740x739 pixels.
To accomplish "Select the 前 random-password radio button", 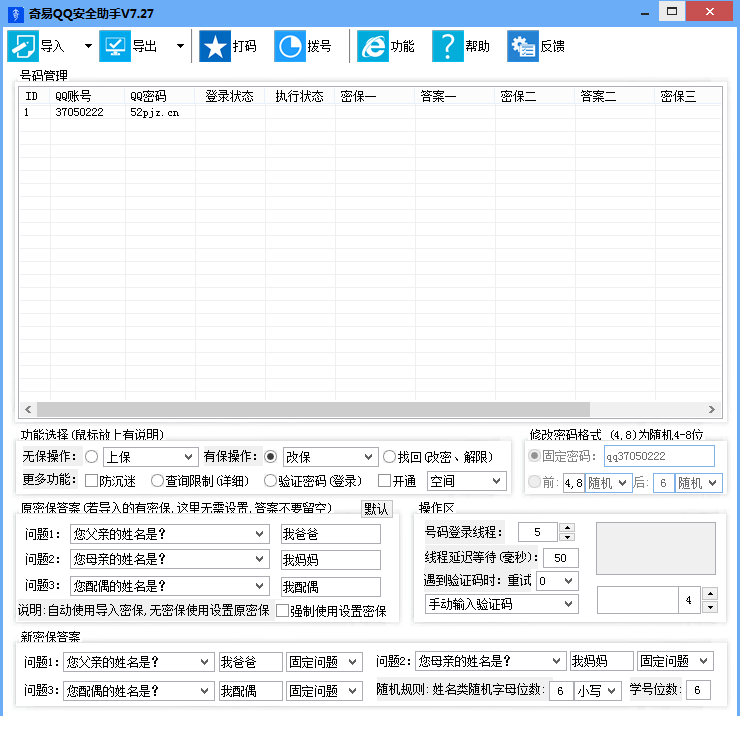I will (534, 482).
